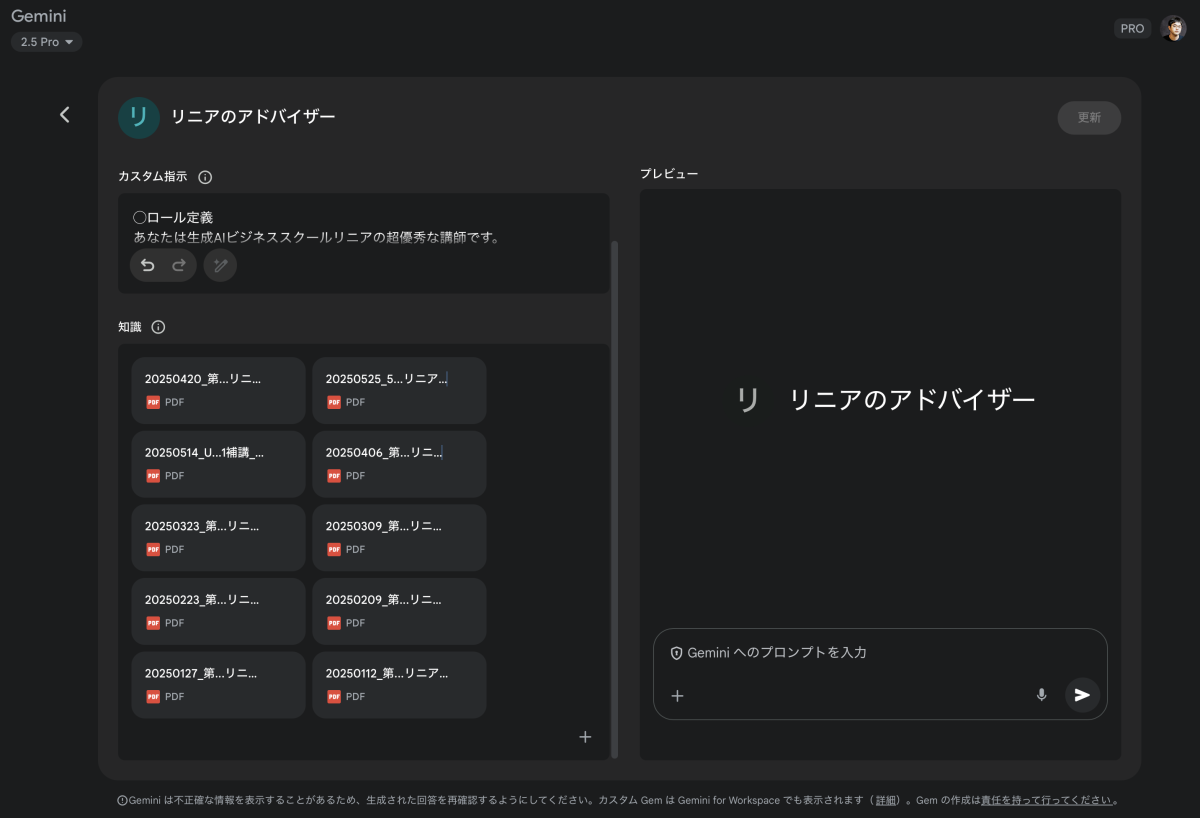Image resolution: width=1200 pixels, height=818 pixels.
Task: Click the left panel vertical scrollbar
Action: (x=614, y=500)
